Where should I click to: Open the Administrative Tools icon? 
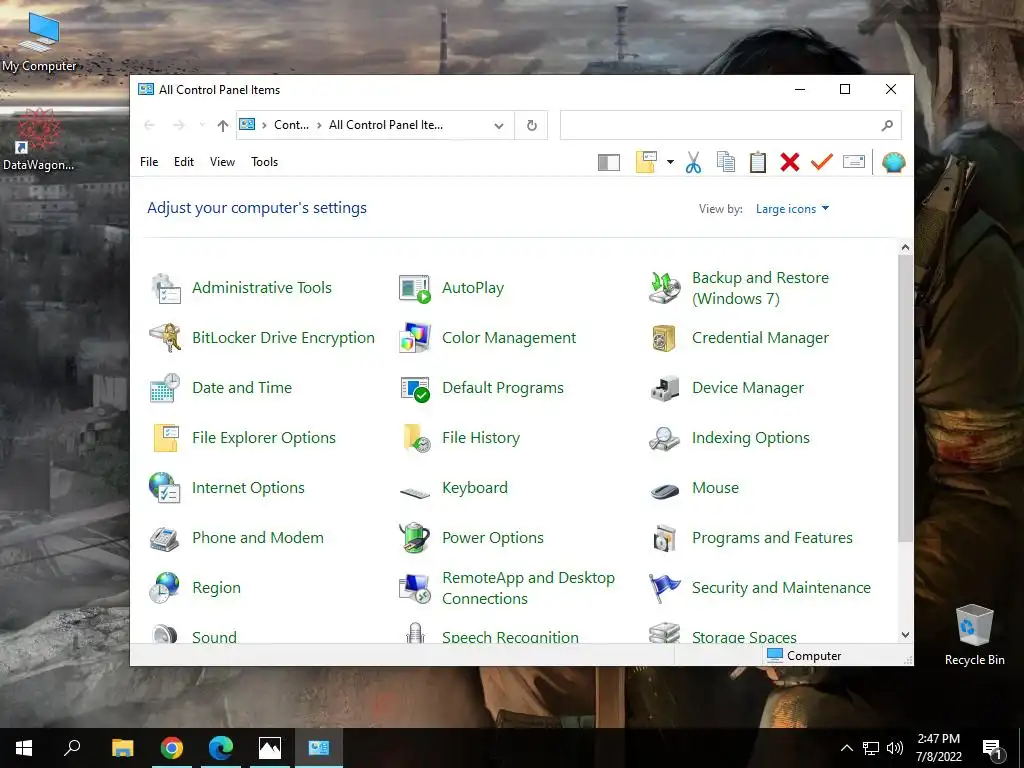click(166, 288)
